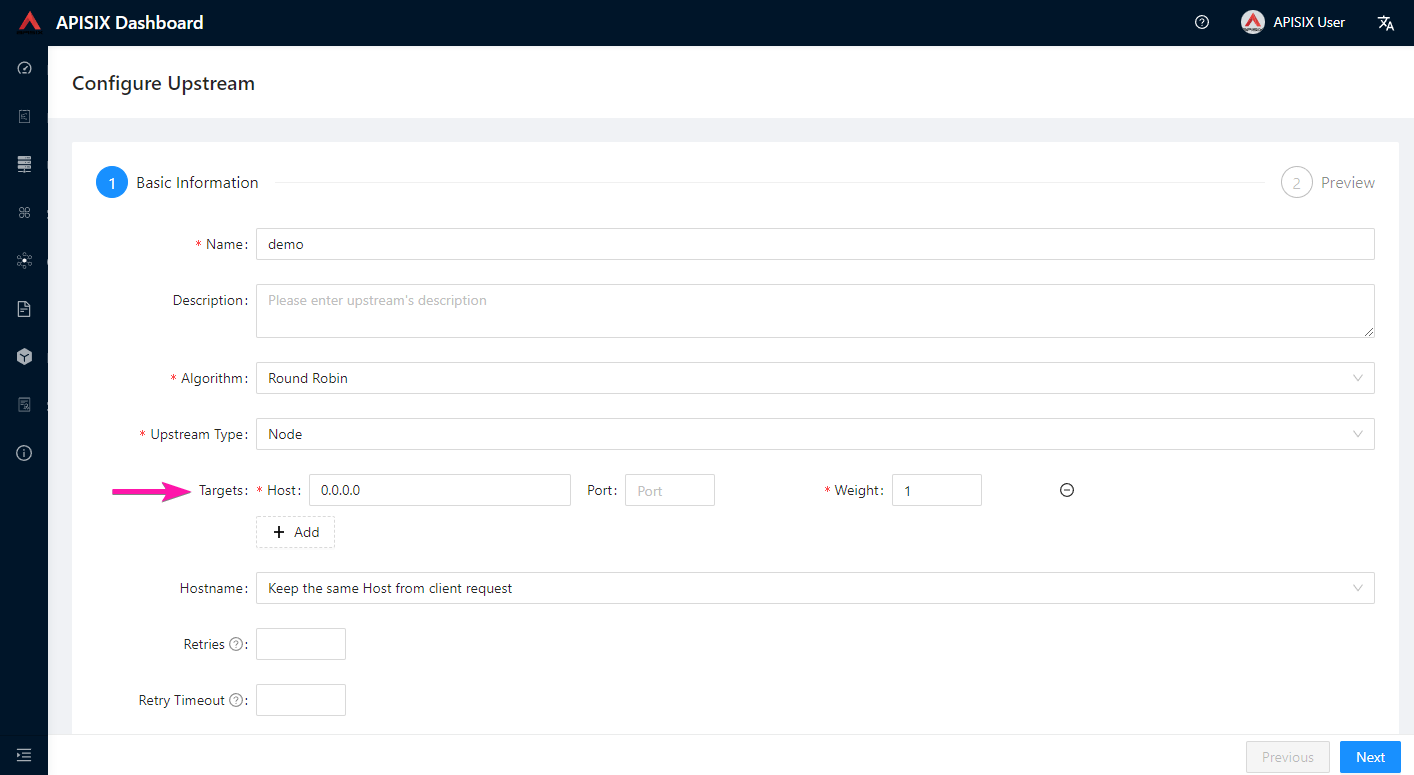Open the Hostname dropdown
Screen dimensions: 1414x775
pos(815,588)
